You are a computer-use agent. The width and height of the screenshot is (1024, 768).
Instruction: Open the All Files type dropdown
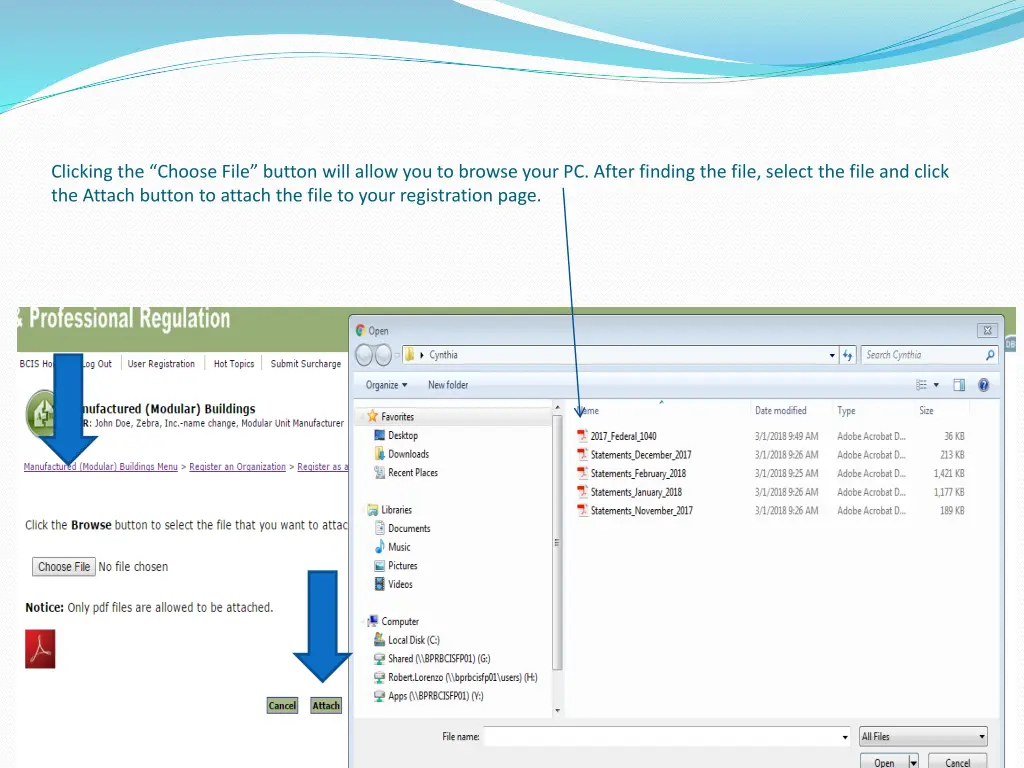pos(923,737)
